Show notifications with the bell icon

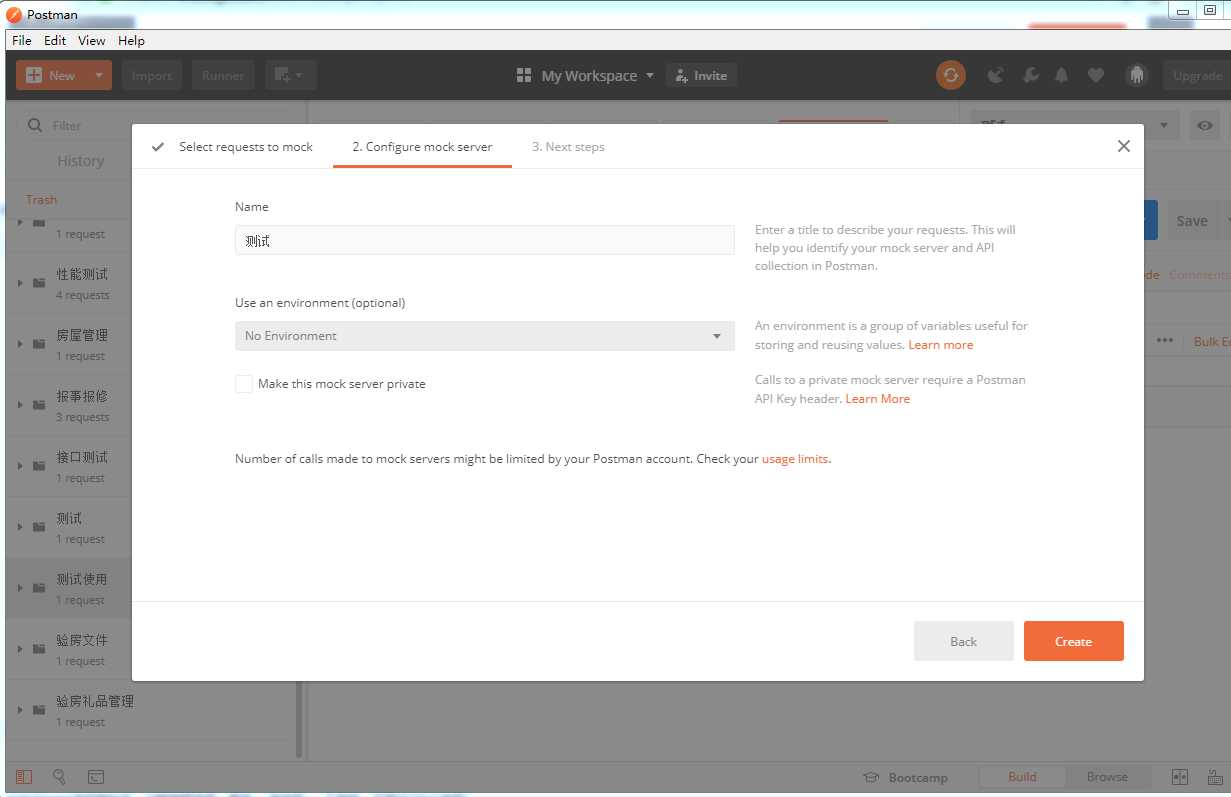tap(1062, 75)
